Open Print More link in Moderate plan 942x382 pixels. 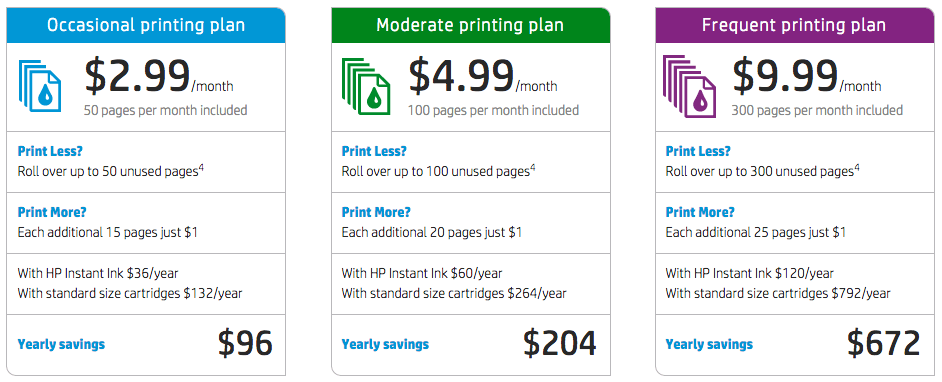(376, 212)
